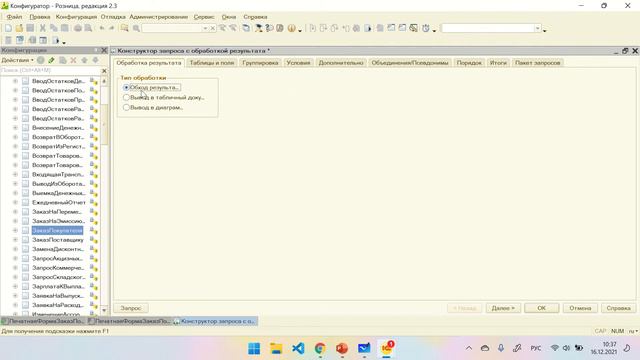
Task: Expand the ЗарплатаКВыплате tree node
Action: pos(15,287)
